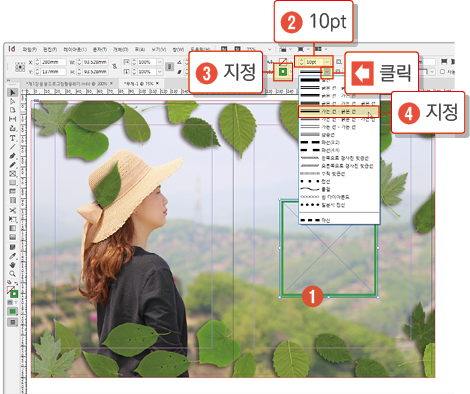Choose 삼중선 triple line stroke type

339,135
